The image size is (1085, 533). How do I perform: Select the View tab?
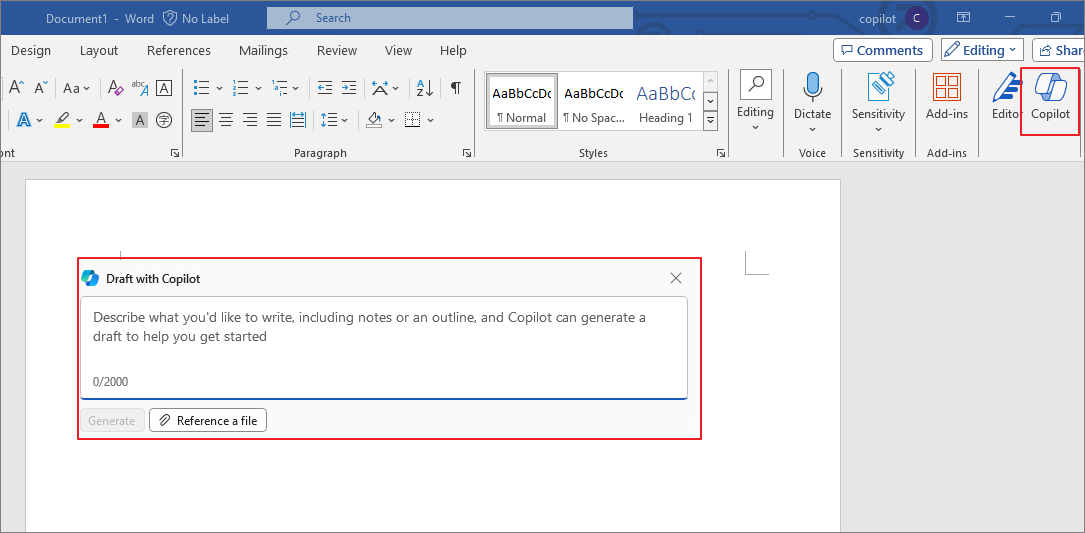pos(399,51)
